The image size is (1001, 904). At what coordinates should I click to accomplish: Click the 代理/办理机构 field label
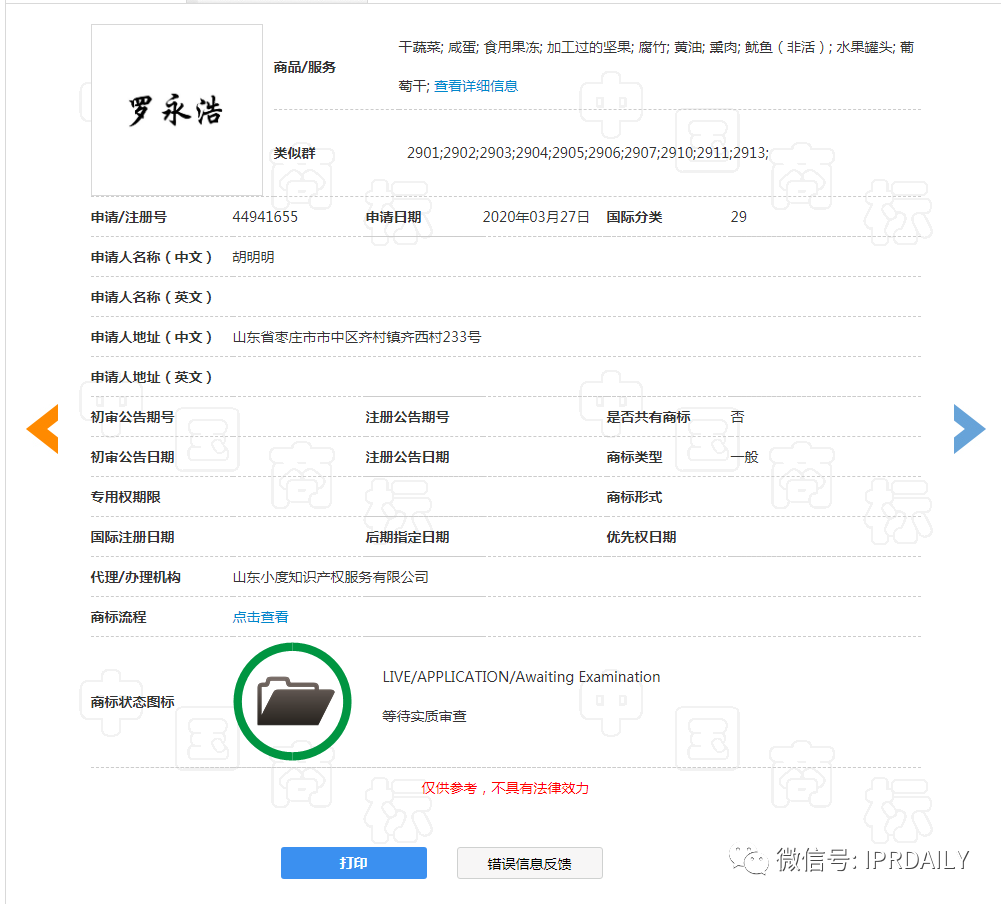click(135, 577)
